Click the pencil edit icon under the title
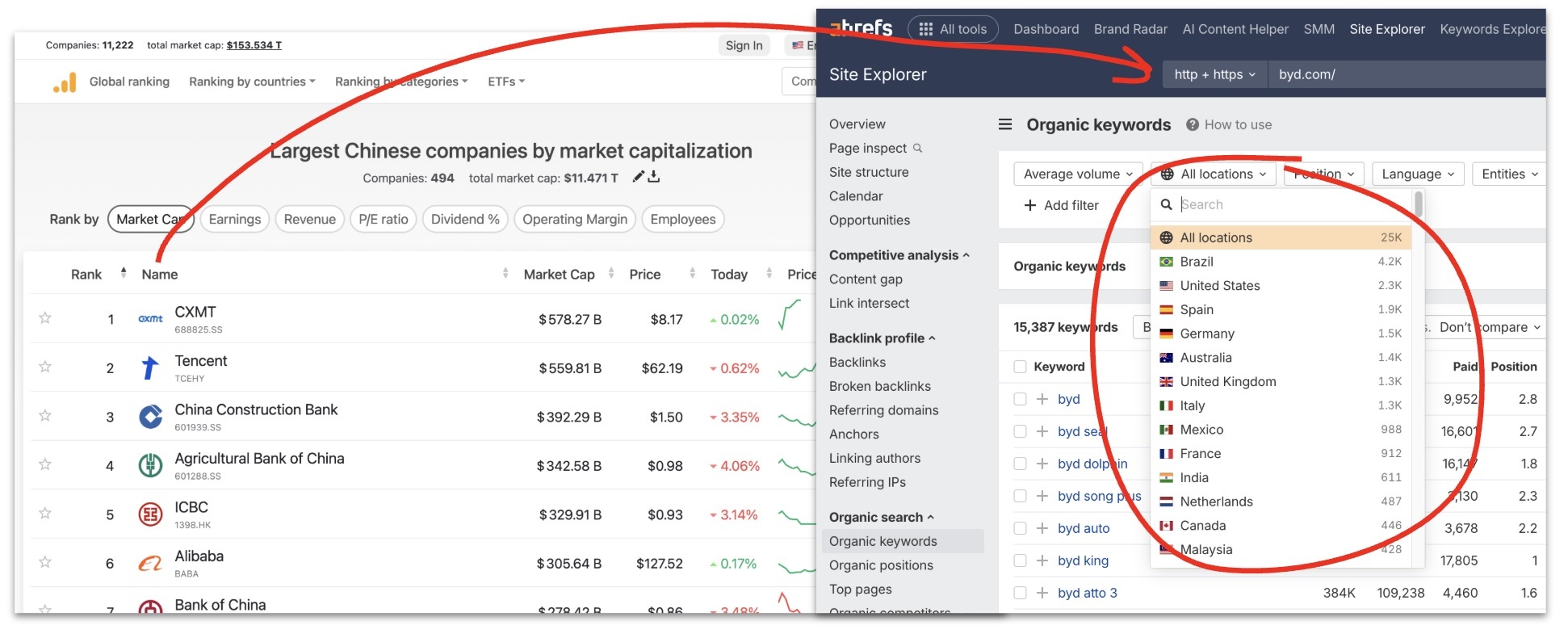This screenshot has height=638, width=1568. (638, 177)
